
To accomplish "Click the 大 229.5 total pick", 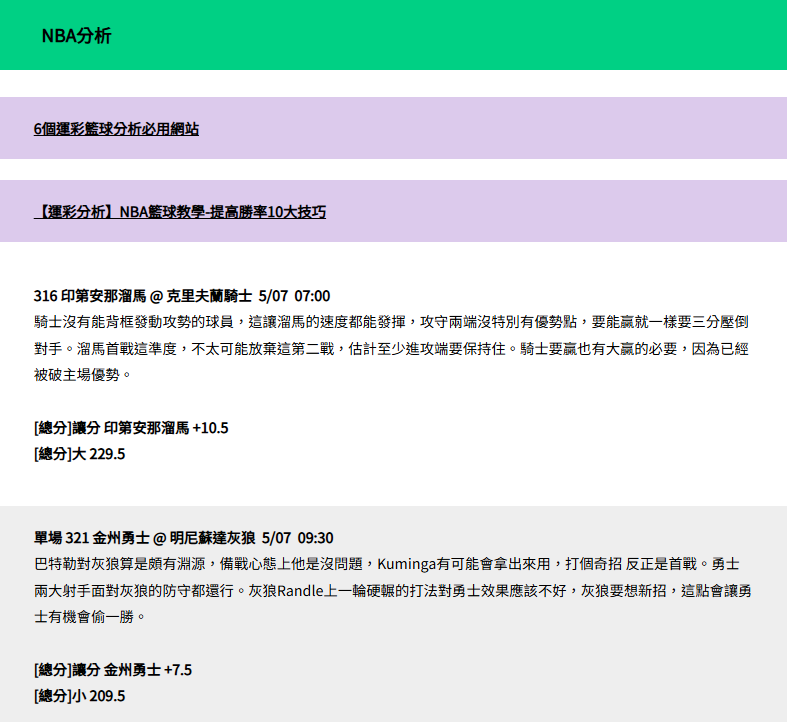I will (x=79, y=454).
